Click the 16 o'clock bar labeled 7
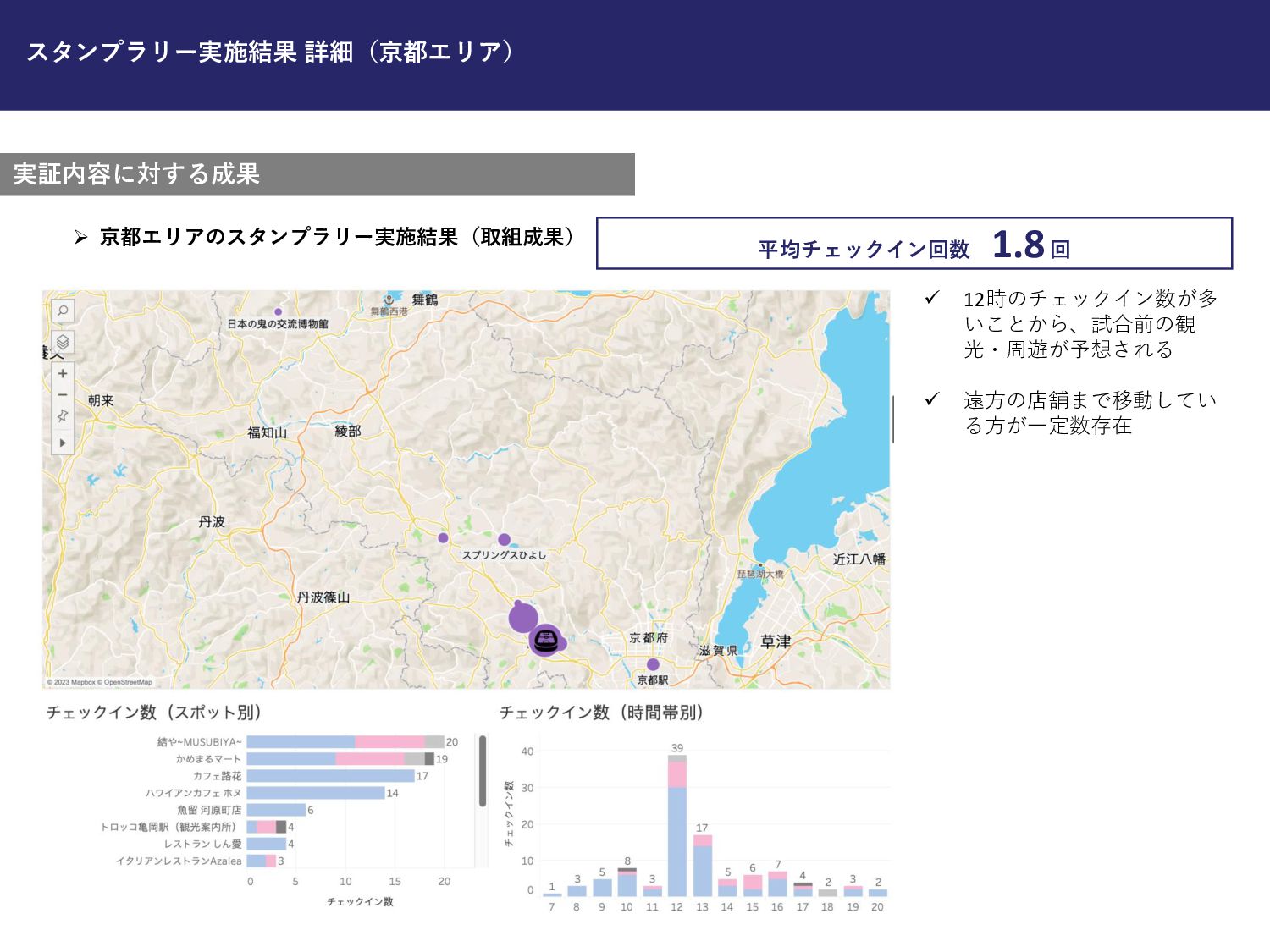The image size is (1270, 952). [777, 883]
